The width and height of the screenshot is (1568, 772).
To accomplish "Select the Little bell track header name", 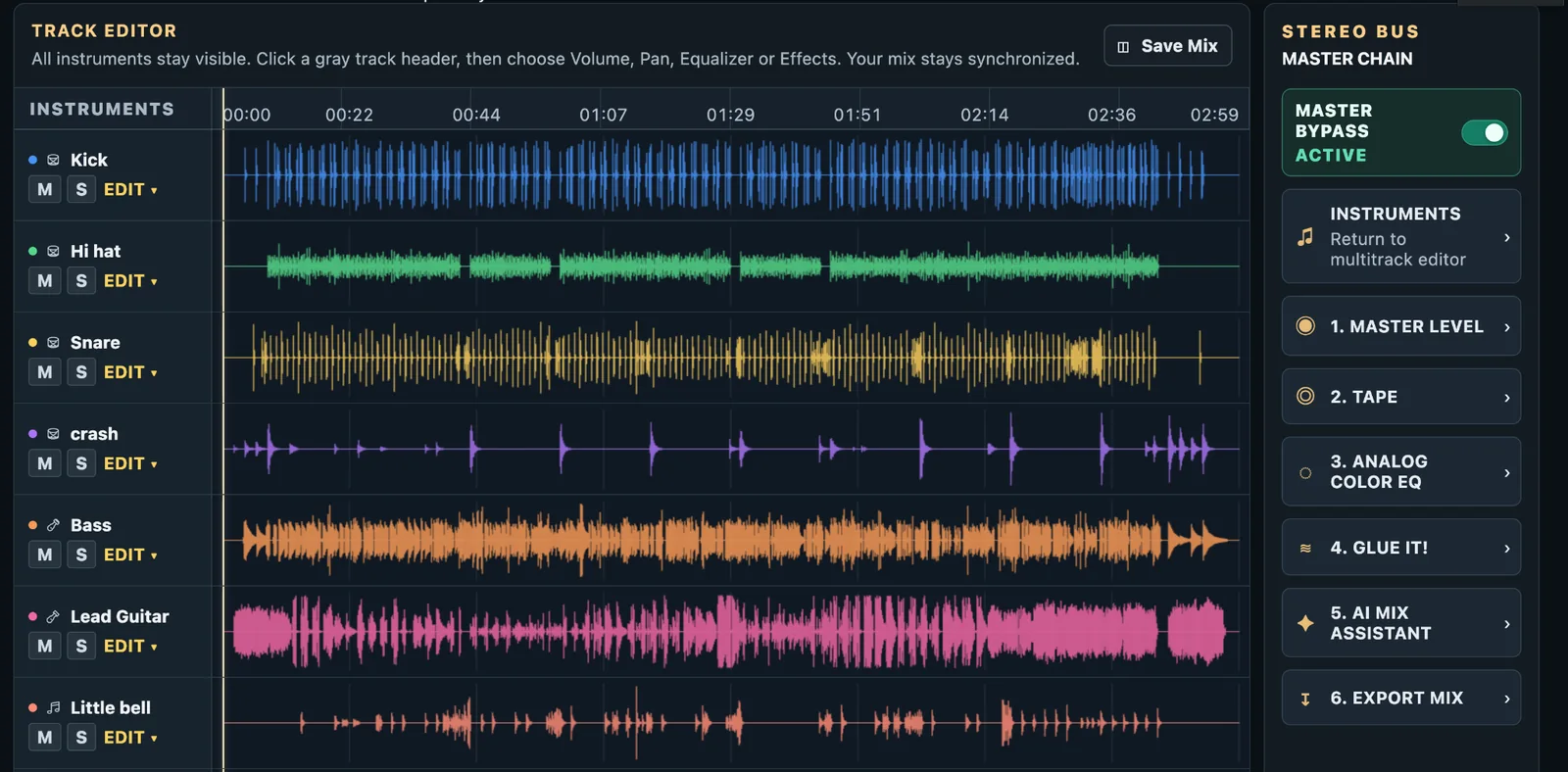I will (x=111, y=707).
